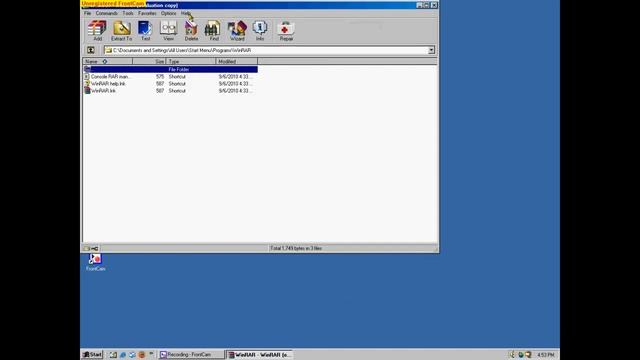Viewport: 640px width, 360px height.
Task: Click the WinRAR help.lnk file icon
Action: [x=87, y=84]
